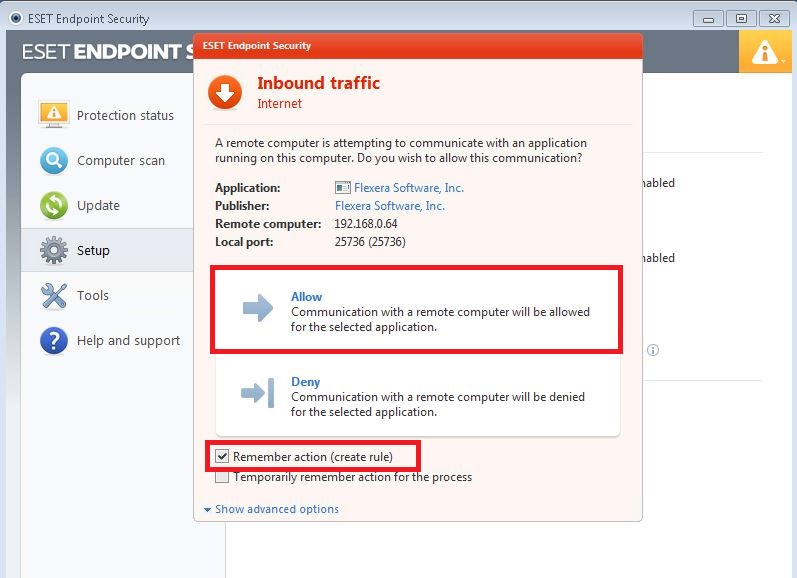Click the small info icon at right
Screen dimensions: 797x578
[653, 350]
